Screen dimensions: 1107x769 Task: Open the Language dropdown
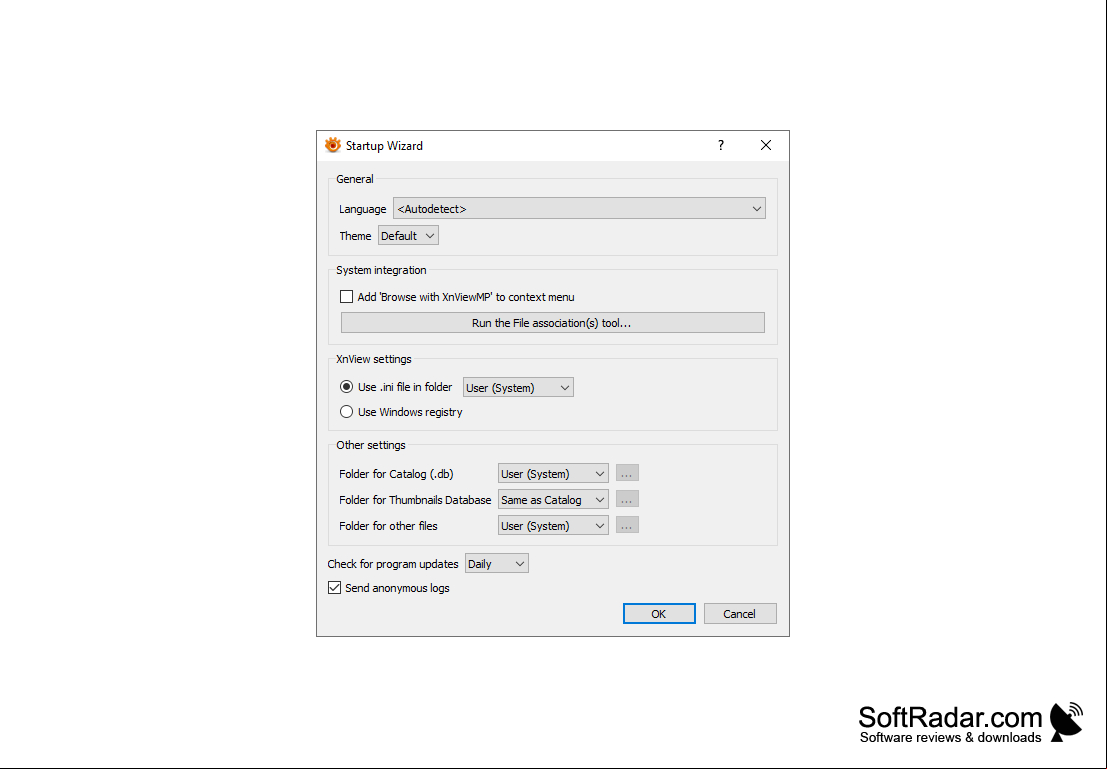click(x=579, y=208)
